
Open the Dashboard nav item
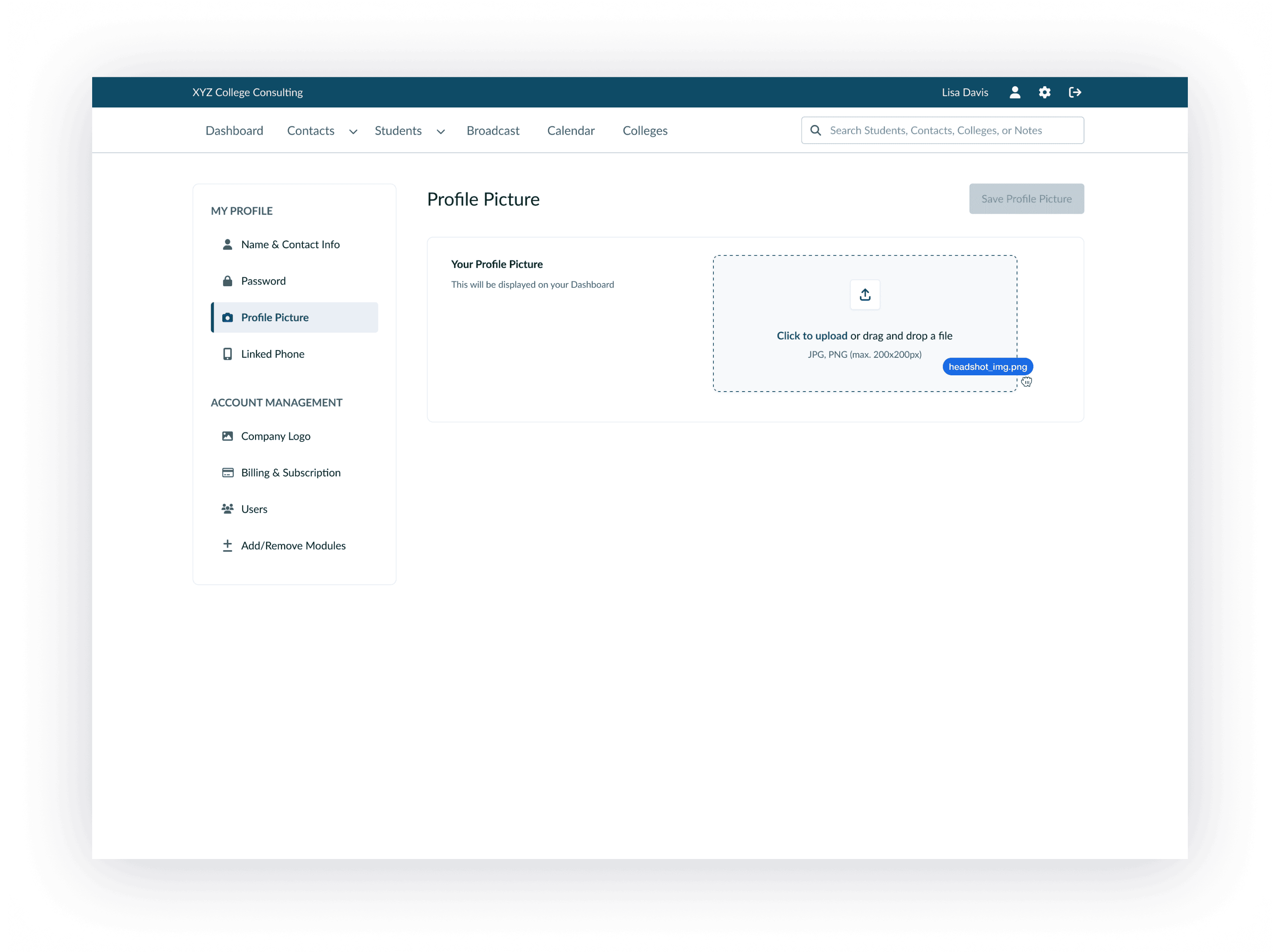[234, 131]
